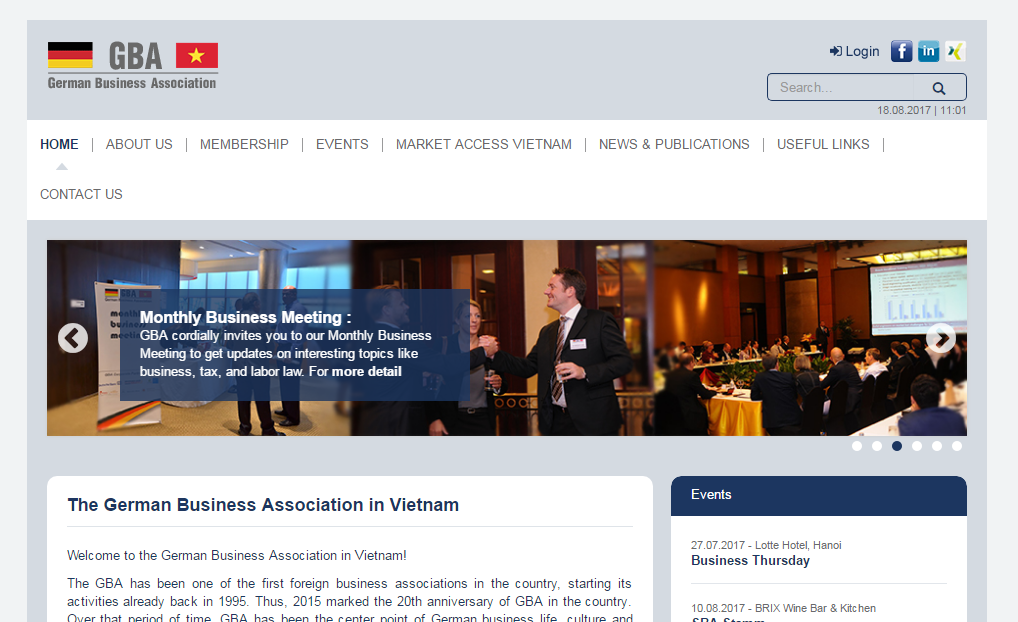1018x622 pixels.
Task: Open the Xing social icon
Action: click(955, 51)
